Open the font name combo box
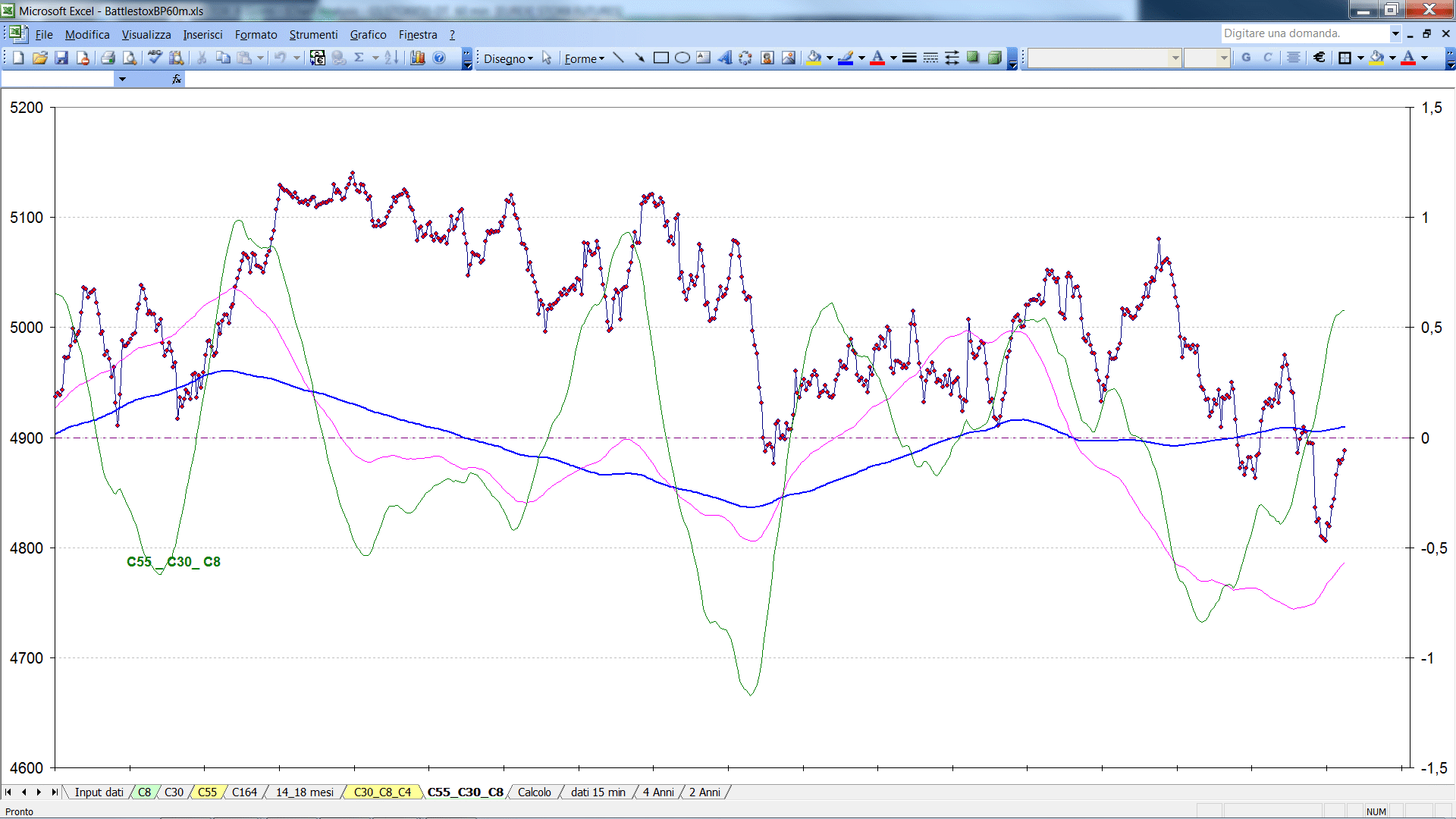The width and height of the screenshot is (1456, 819). pos(1104,58)
